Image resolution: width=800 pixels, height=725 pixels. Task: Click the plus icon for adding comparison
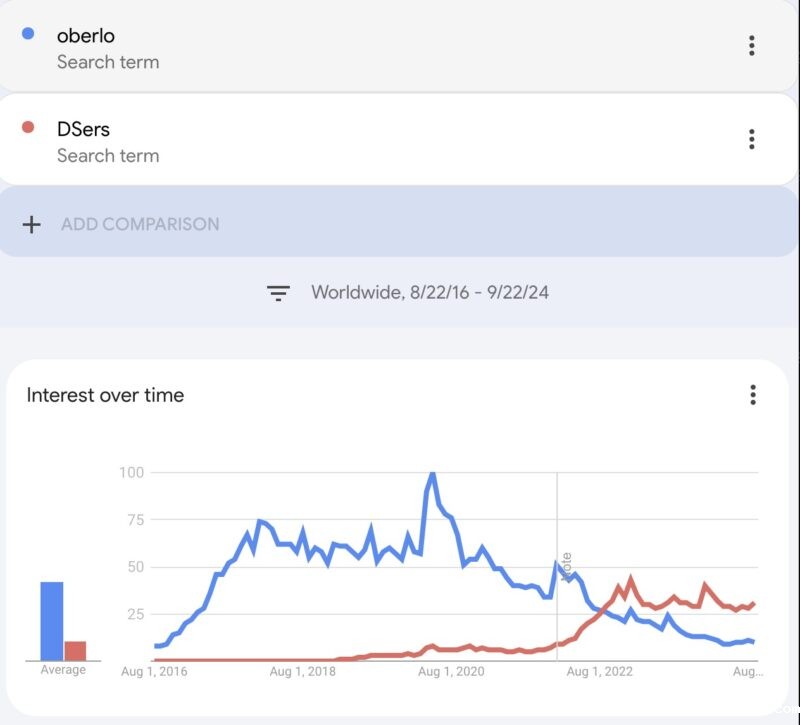point(32,224)
